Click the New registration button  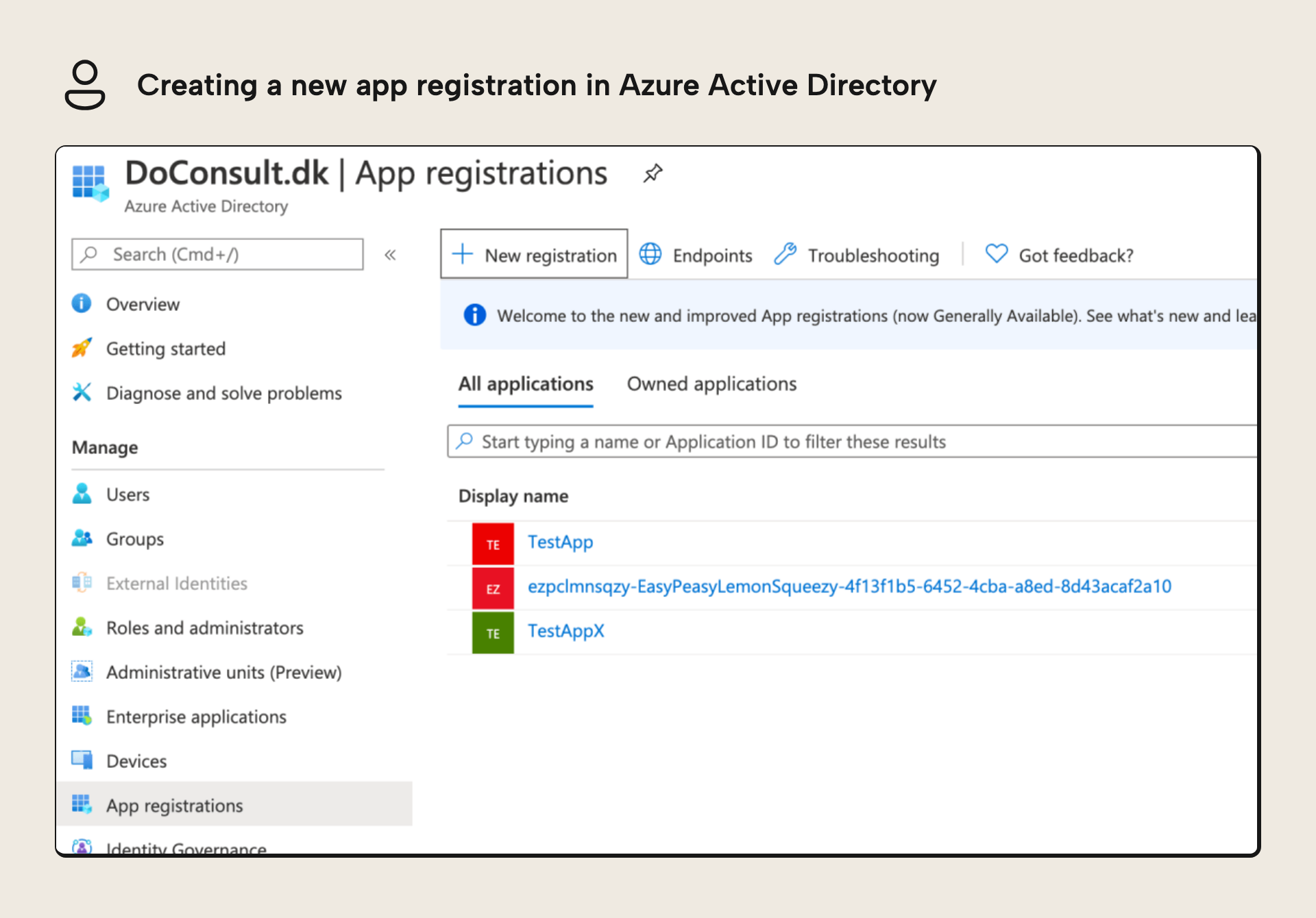click(x=534, y=254)
